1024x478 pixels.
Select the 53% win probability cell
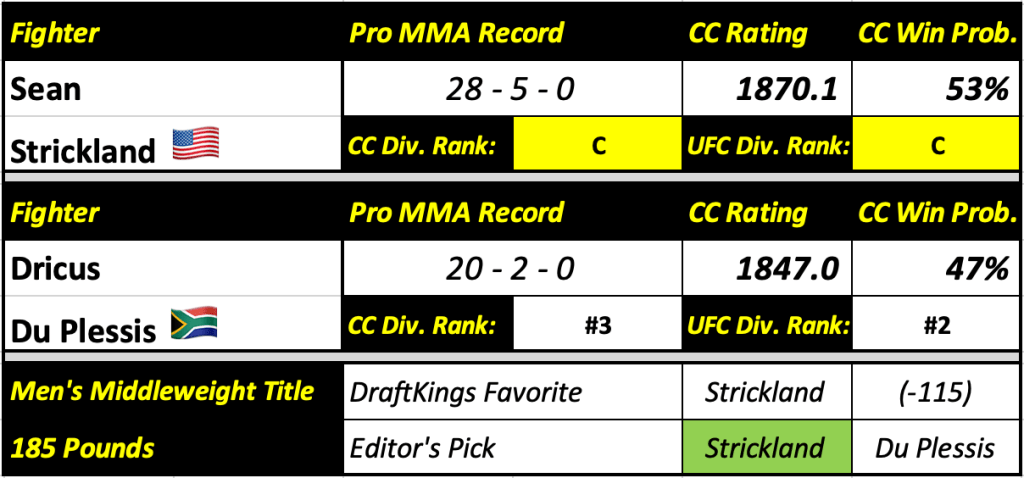(937, 89)
